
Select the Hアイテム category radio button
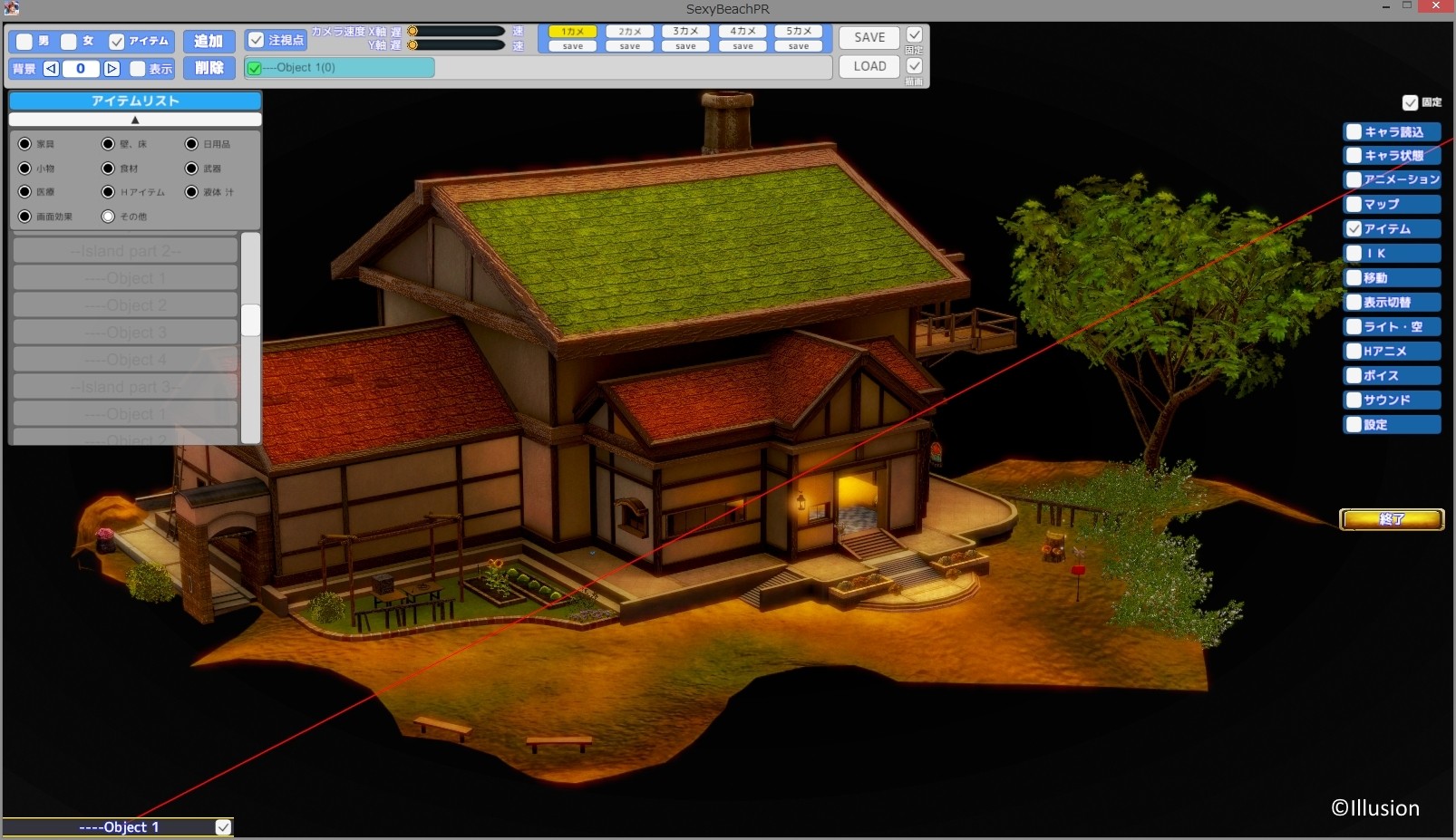[x=108, y=192]
